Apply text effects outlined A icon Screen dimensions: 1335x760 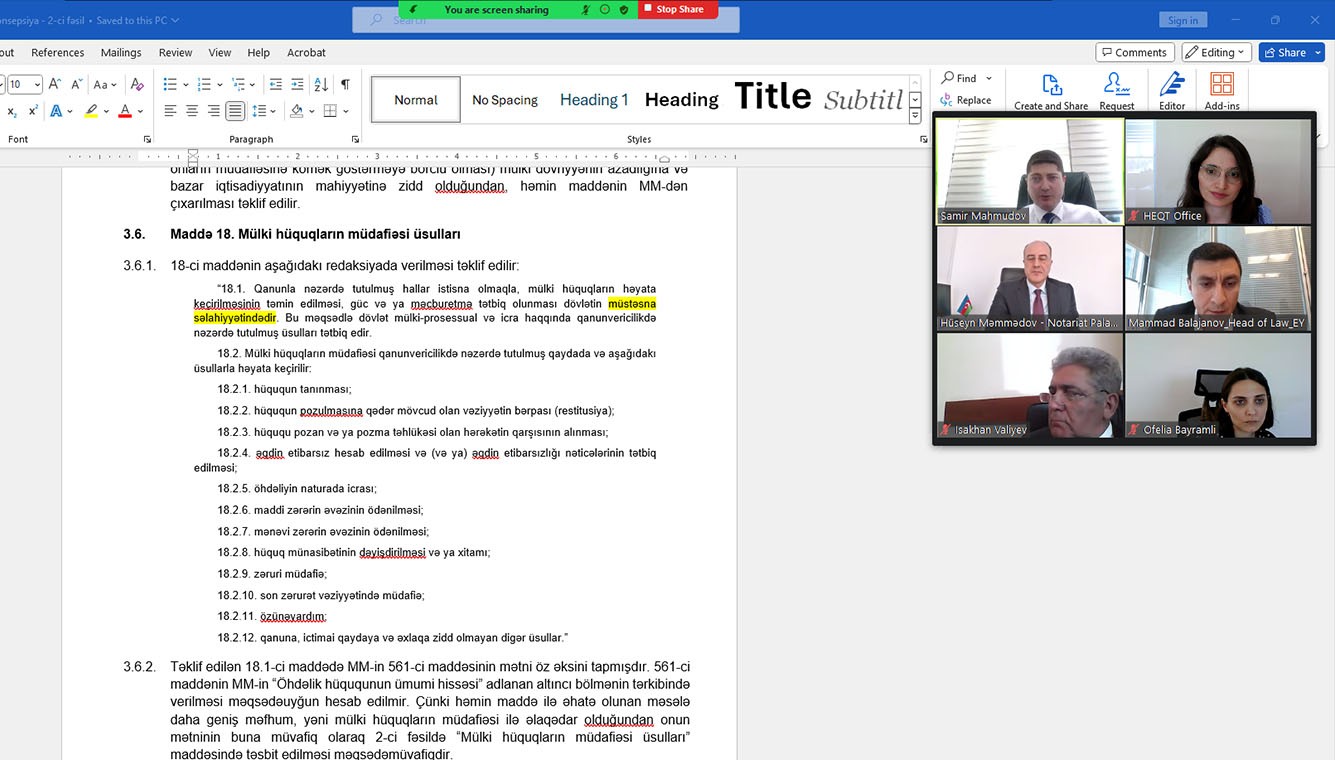(x=56, y=111)
